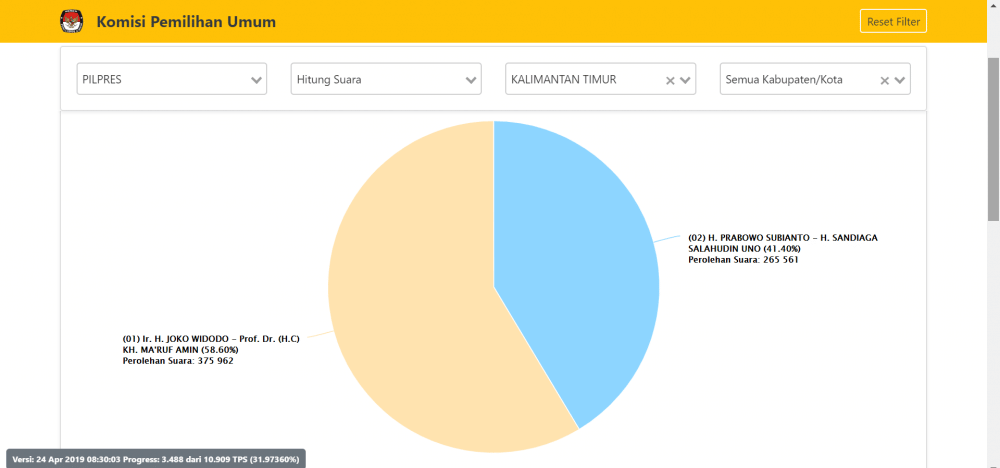Screen dimensions: 1000x468
Task: Click Perolehan Suara 265 561 text
Action: coord(743,260)
